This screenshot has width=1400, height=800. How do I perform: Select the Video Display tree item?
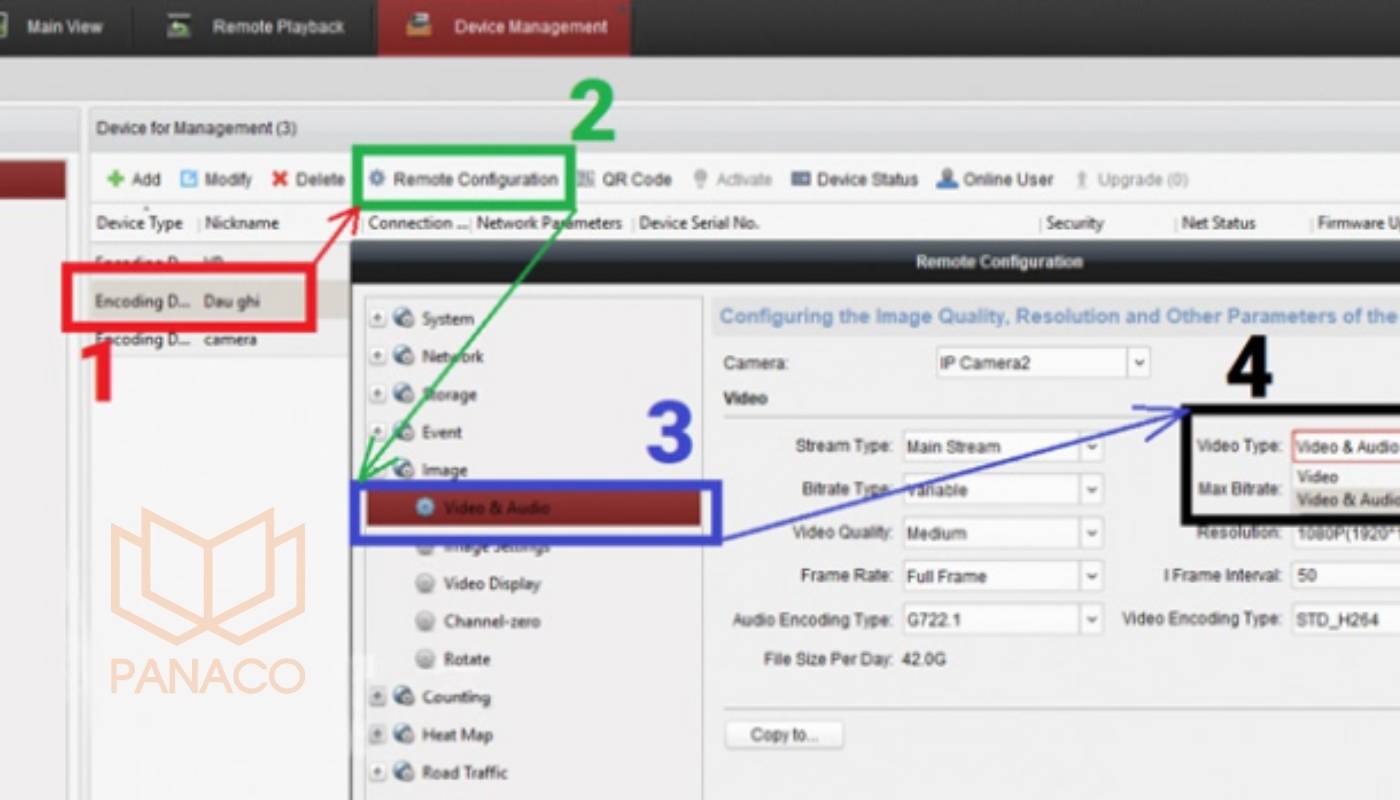click(x=490, y=584)
